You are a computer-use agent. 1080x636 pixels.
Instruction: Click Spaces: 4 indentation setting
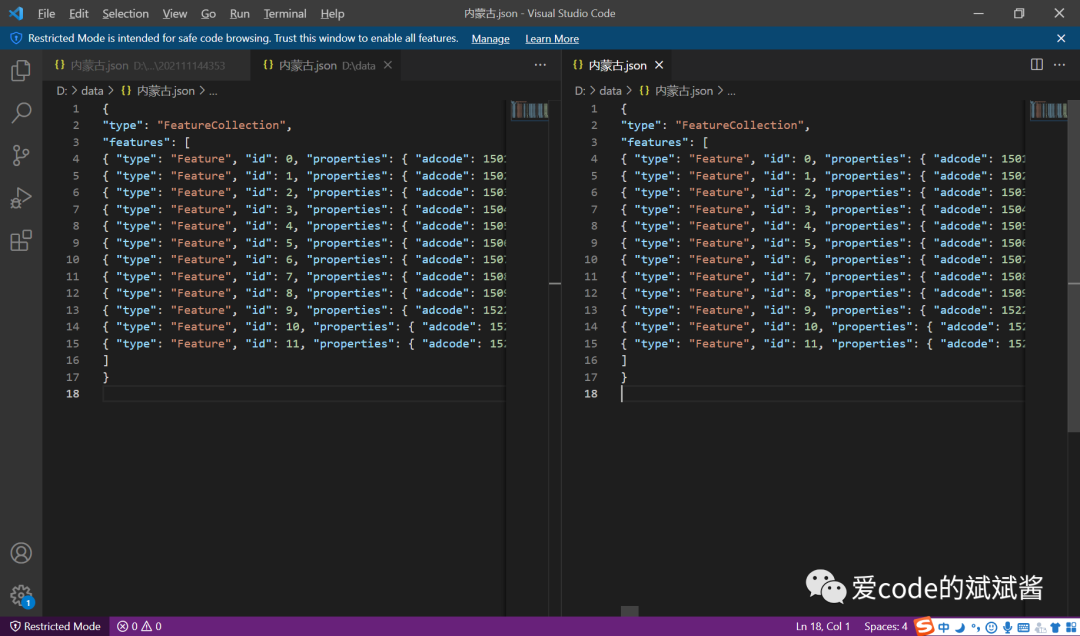pos(885,626)
